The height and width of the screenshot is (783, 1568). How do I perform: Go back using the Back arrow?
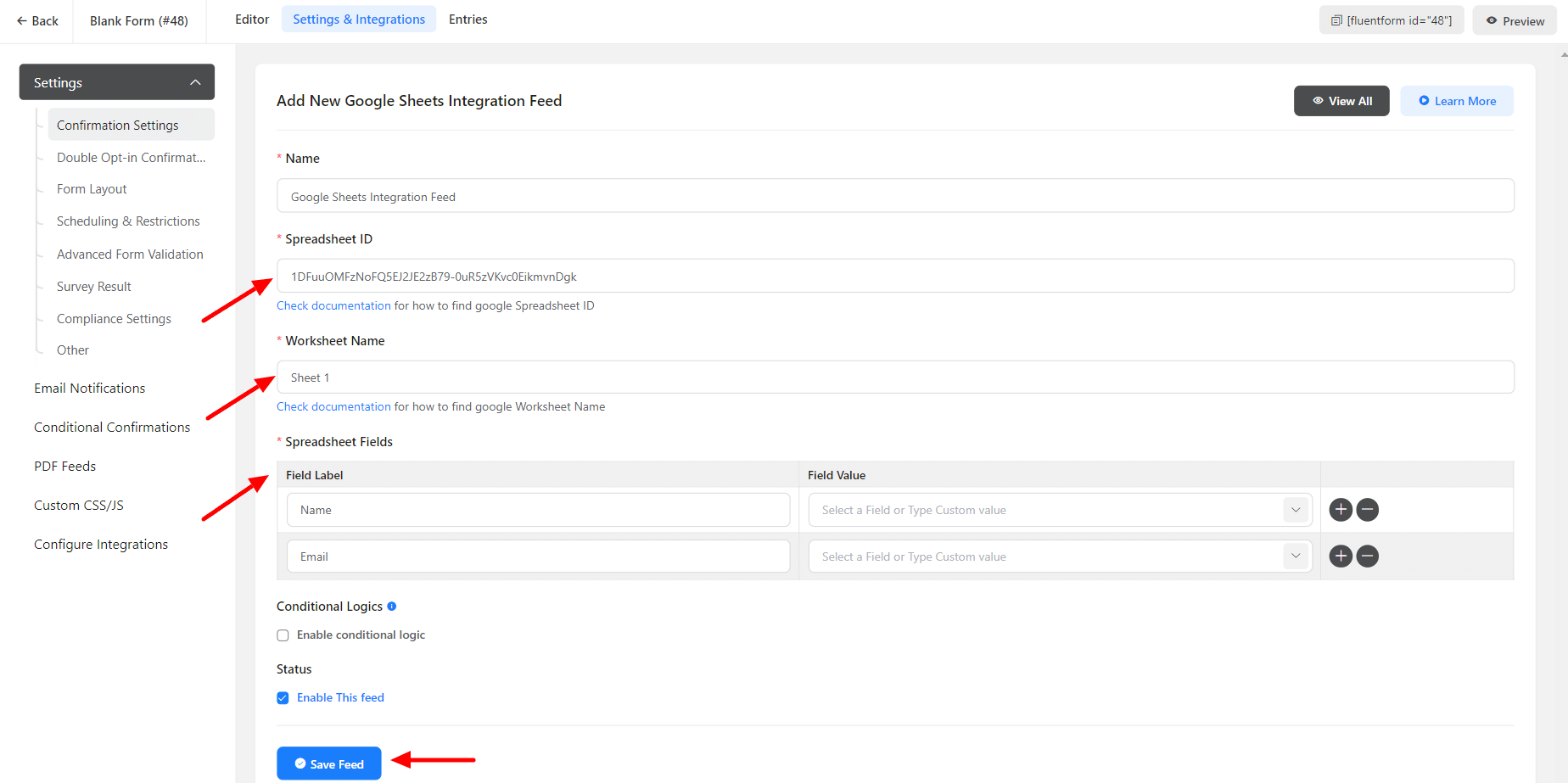click(x=37, y=20)
